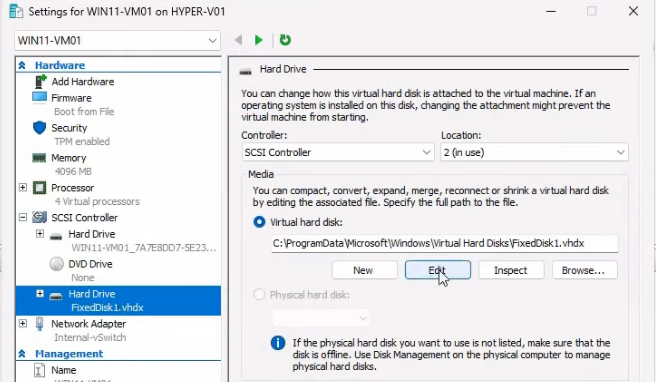Image resolution: width=656 pixels, height=382 pixels.
Task: Click the green refresh toolbar icon
Action: click(285, 40)
